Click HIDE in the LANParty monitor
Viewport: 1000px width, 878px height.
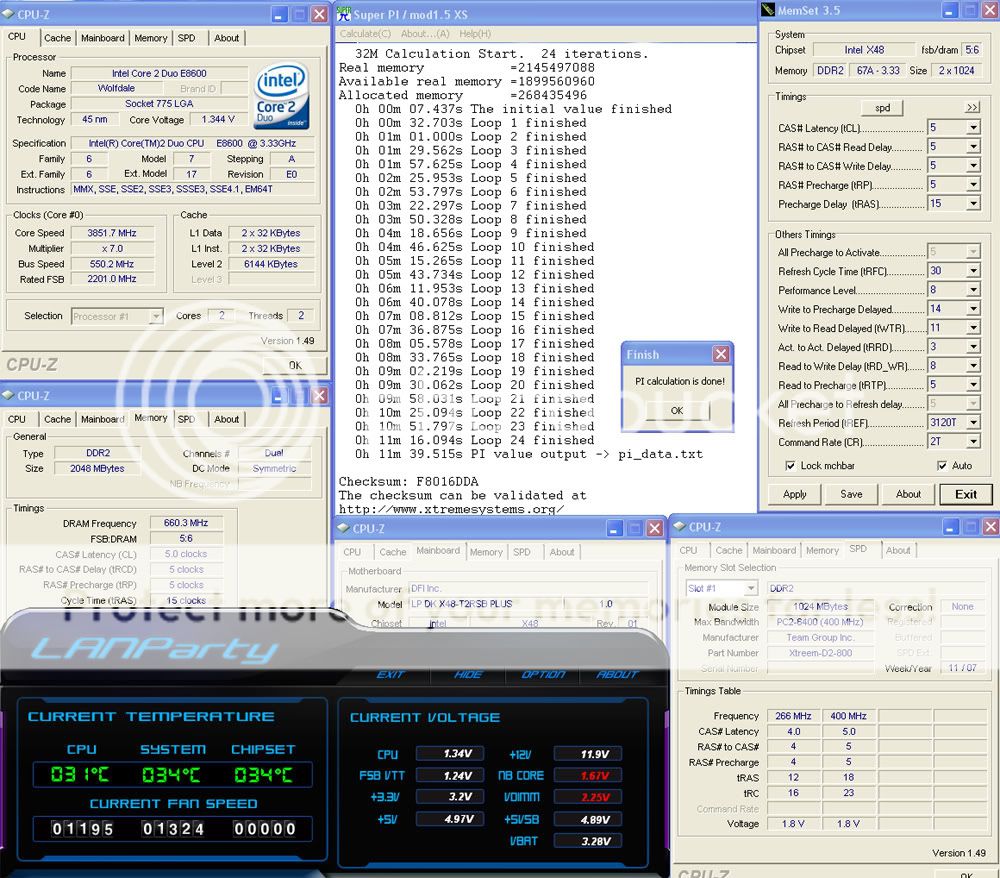[x=468, y=675]
